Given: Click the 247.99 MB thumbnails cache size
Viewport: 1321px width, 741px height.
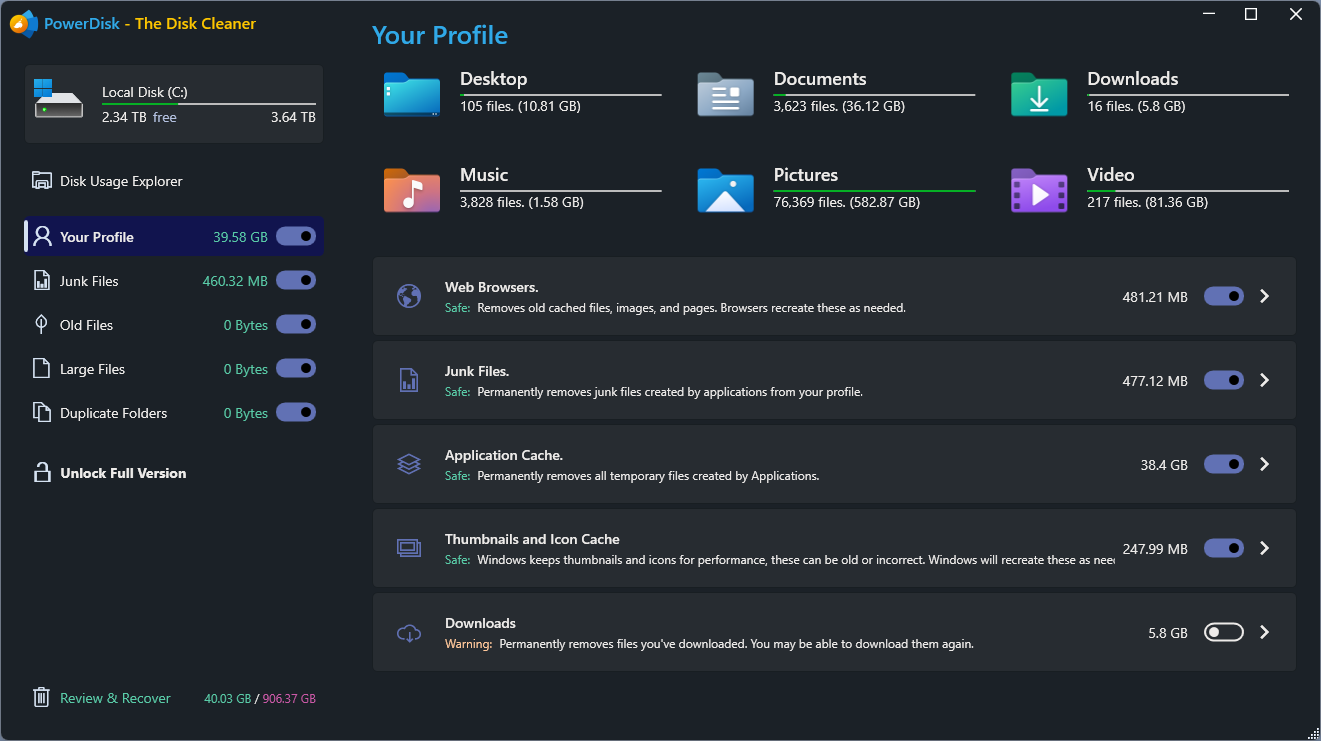Looking at the screenshot, I should [x=1155, y=549].
